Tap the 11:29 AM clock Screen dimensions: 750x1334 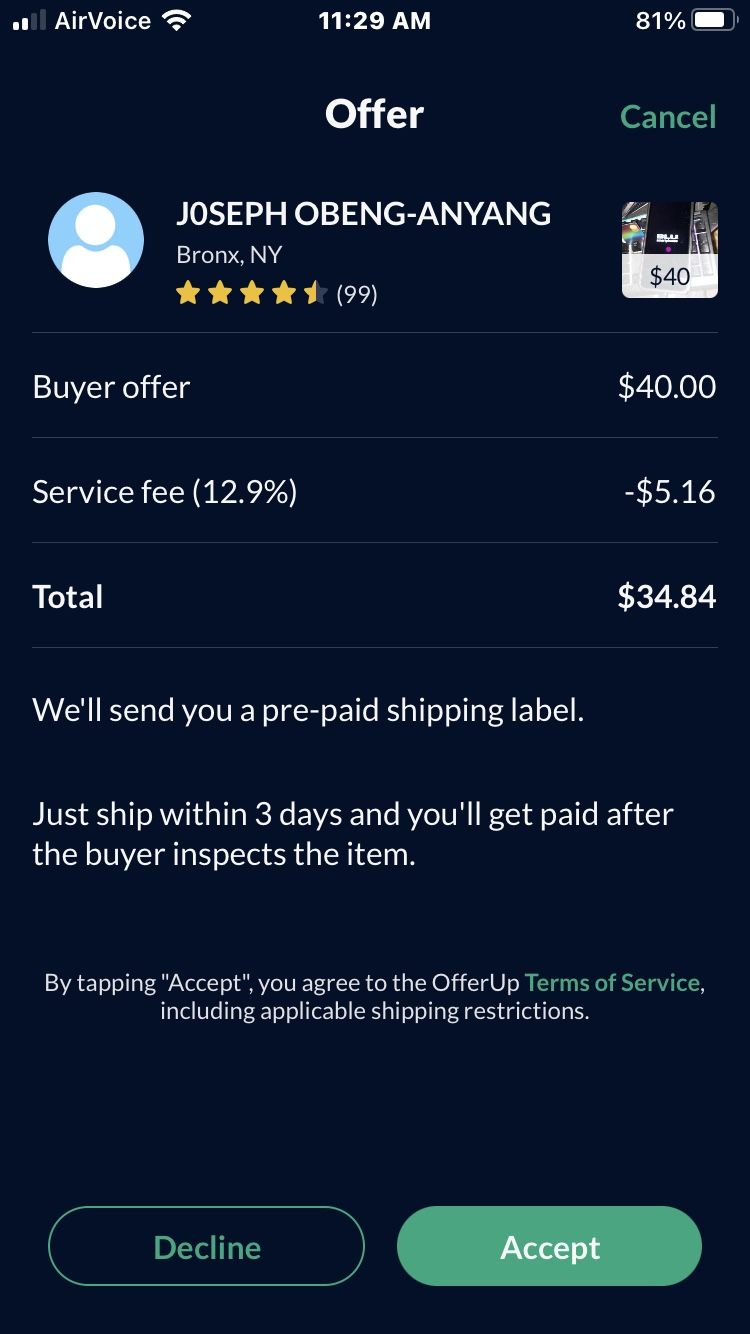tap(374, 21)
